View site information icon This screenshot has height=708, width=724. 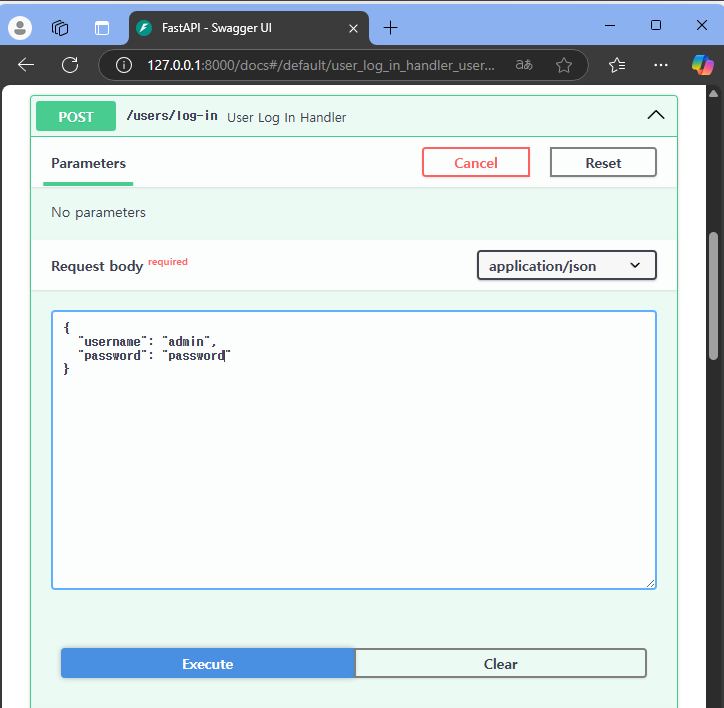point(124,65)
